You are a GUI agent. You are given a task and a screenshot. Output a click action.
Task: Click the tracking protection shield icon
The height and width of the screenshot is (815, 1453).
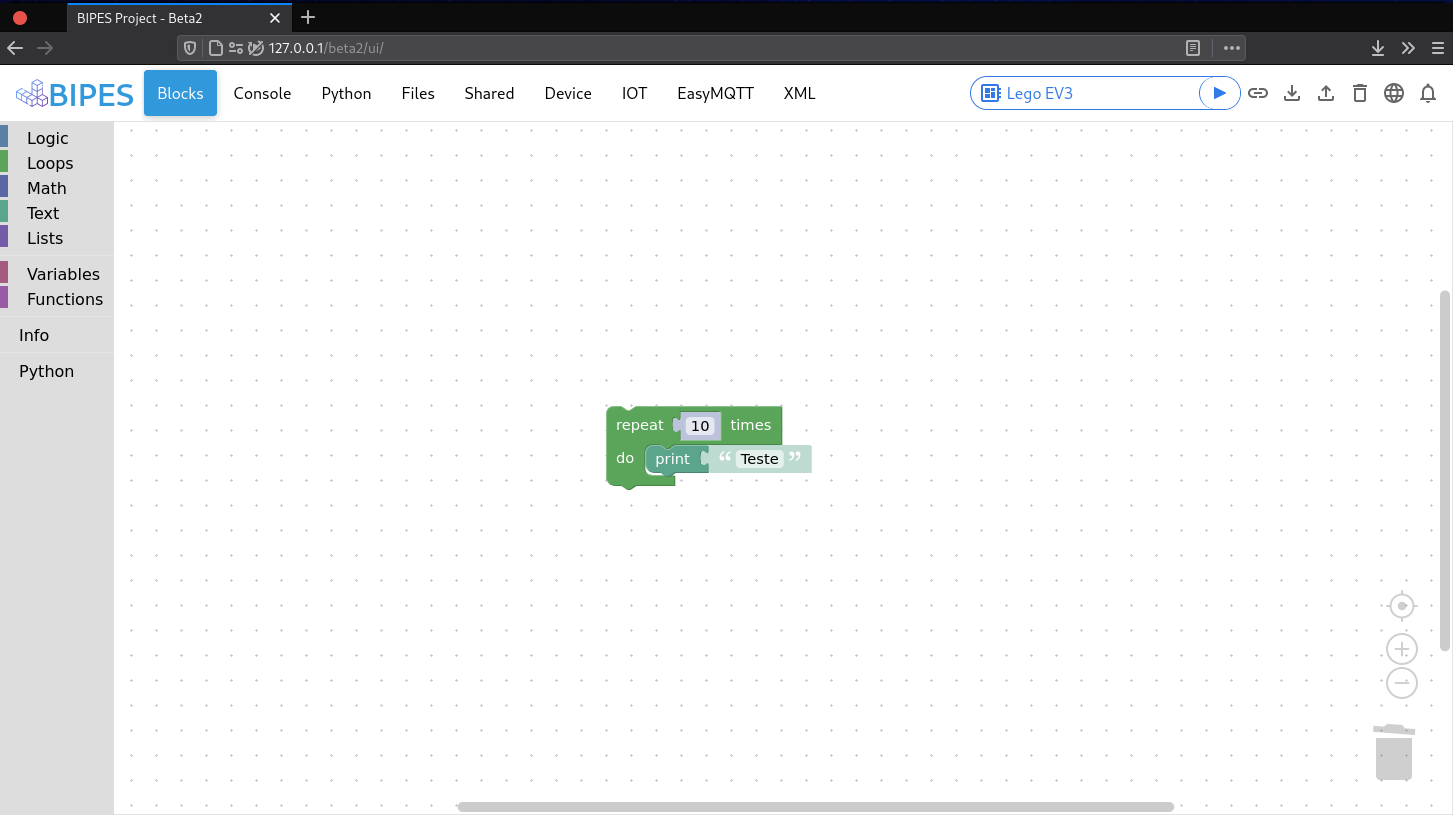pos(190,47)
